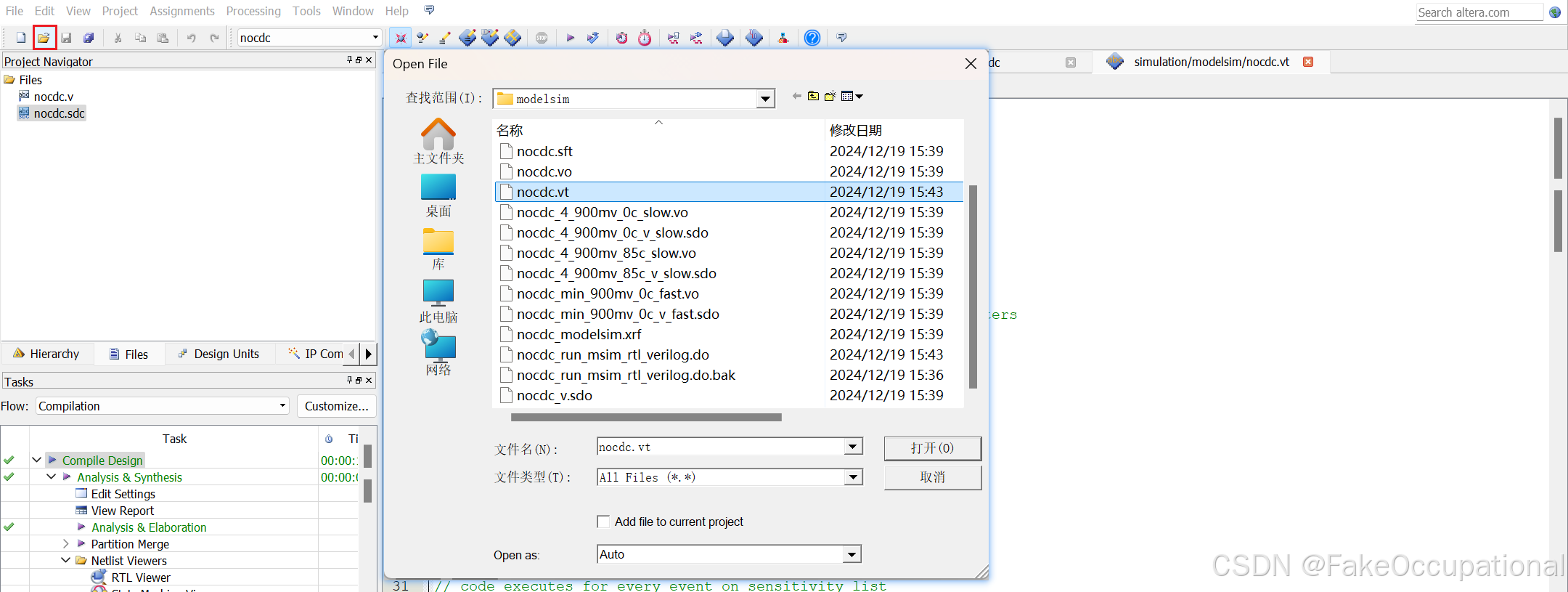The height and width of the screenshot is (592, 1568).
Task: Click the RTL Viewer task
Action: (x=141, y=577)
